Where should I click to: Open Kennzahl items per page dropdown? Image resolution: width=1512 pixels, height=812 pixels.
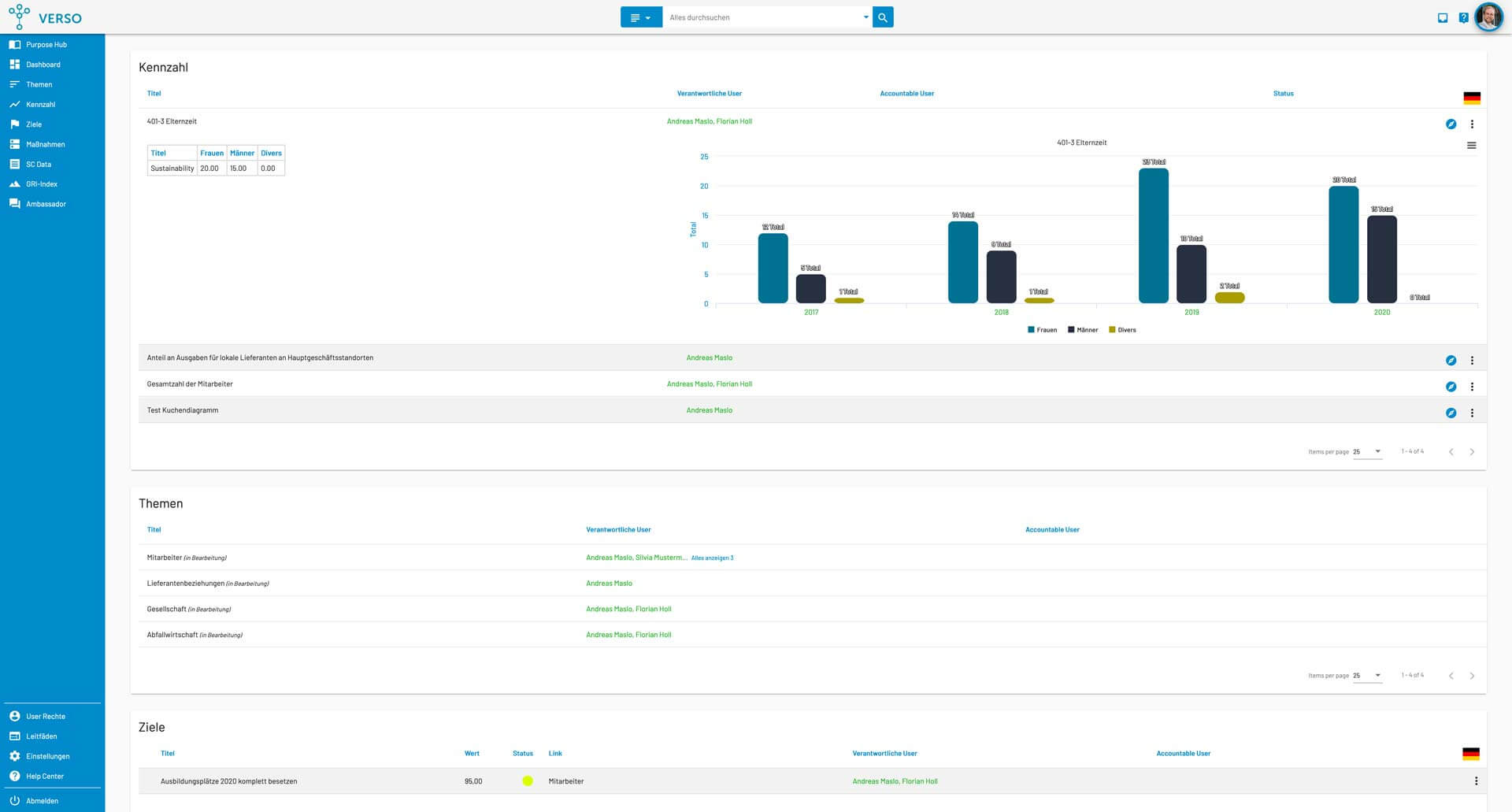[1367, 452]
